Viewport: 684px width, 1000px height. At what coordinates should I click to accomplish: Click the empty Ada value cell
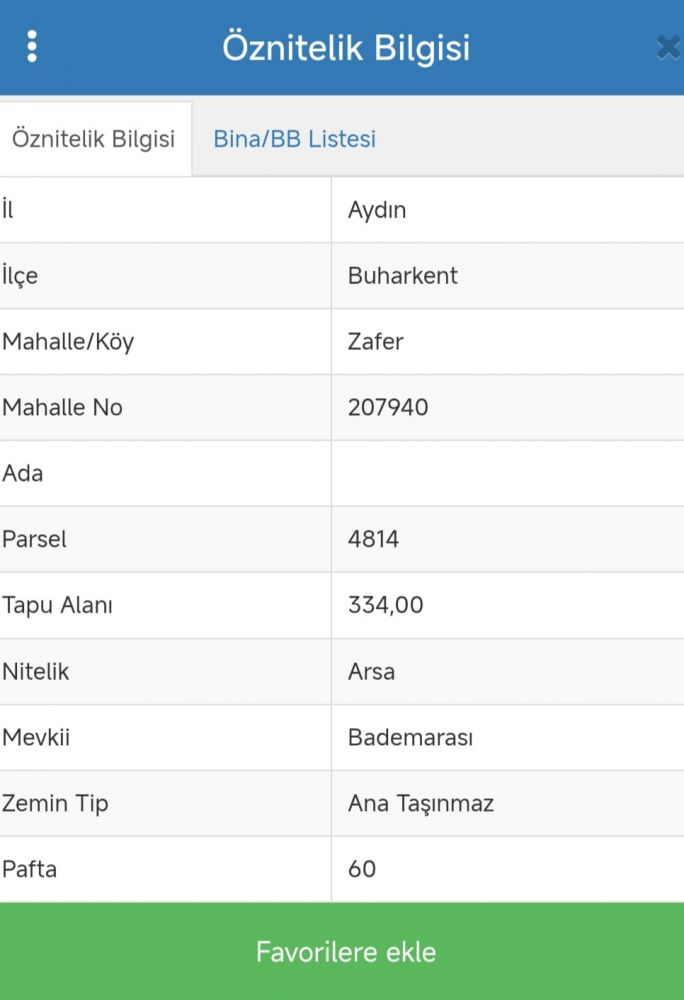(507, 473)
